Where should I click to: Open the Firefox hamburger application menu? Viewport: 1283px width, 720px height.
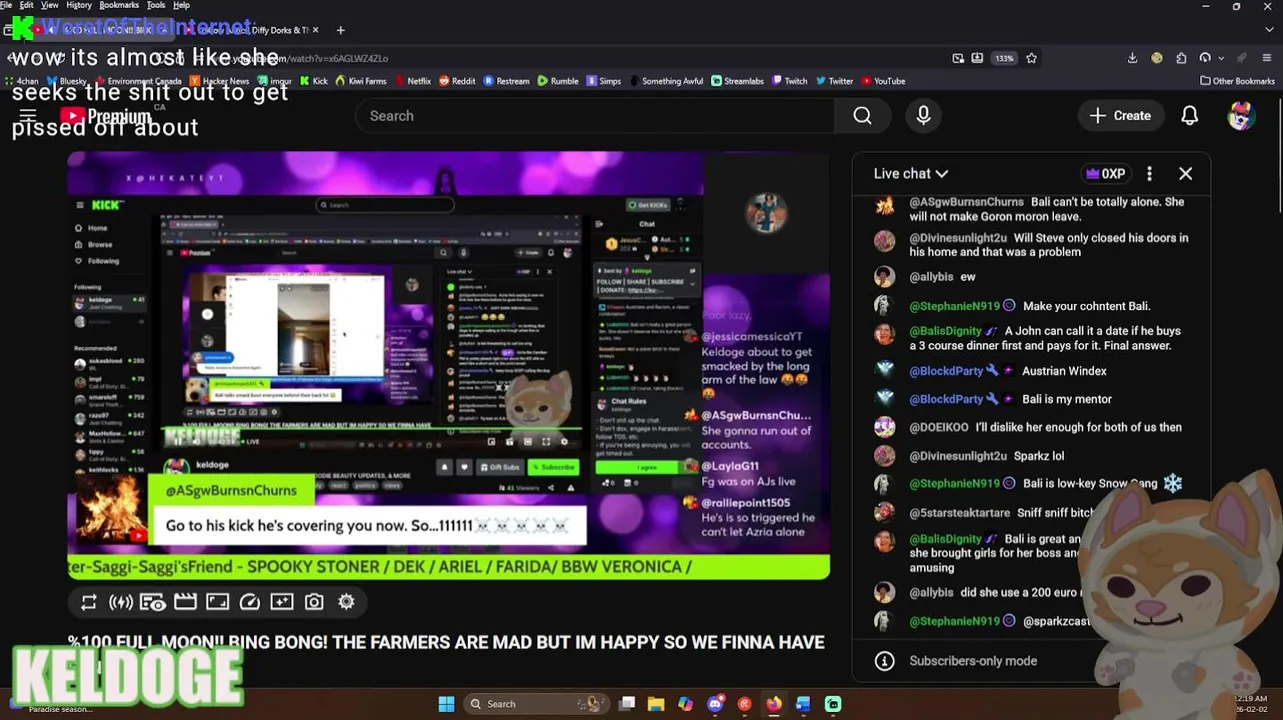click(1267, 58)
